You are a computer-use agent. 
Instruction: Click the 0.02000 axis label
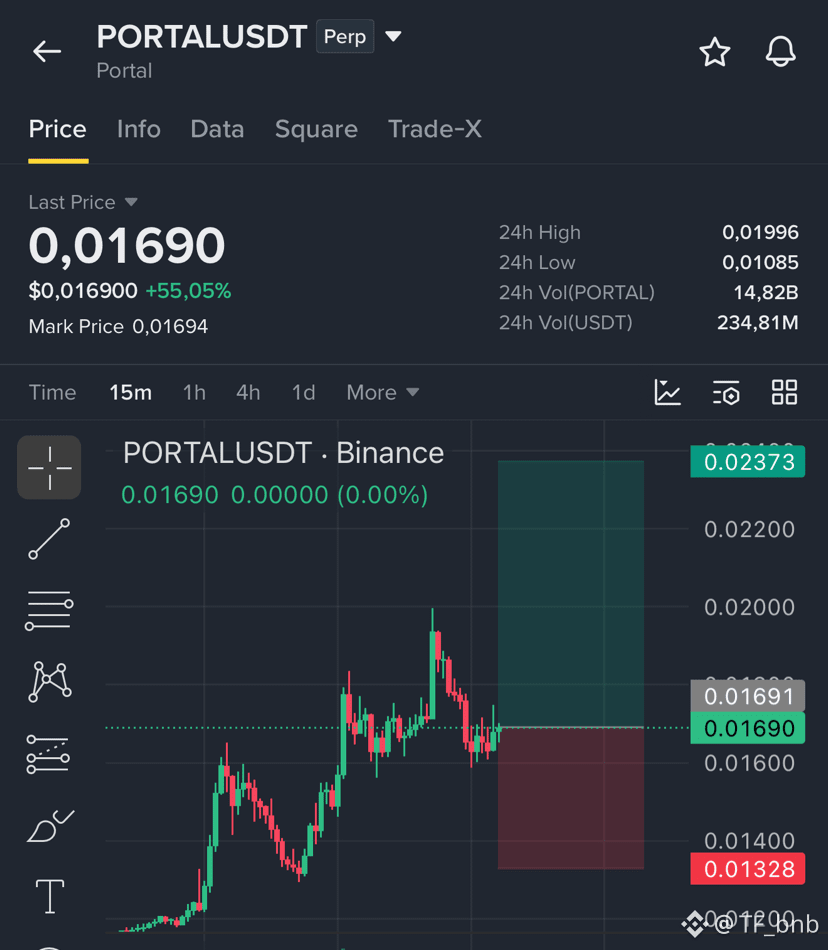749,607
